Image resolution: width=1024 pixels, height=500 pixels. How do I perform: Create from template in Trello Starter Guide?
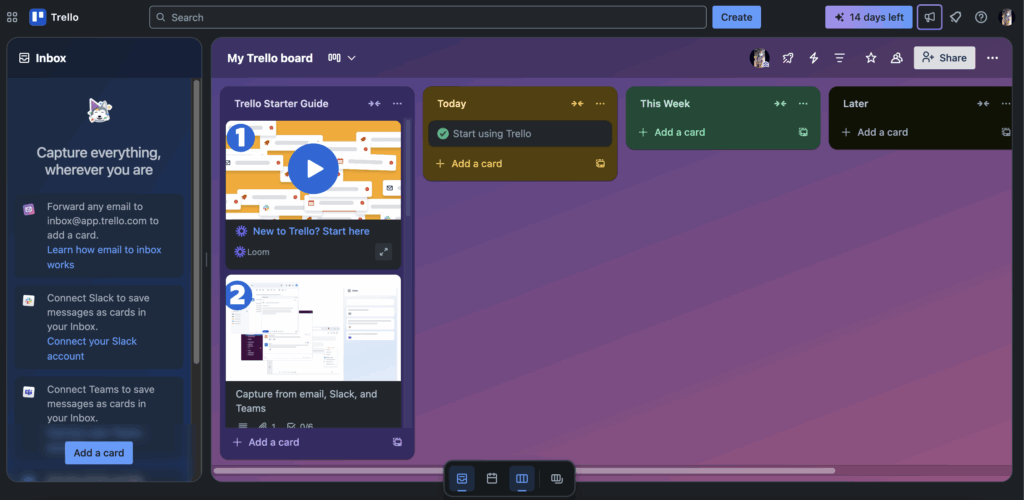(397, 442)
